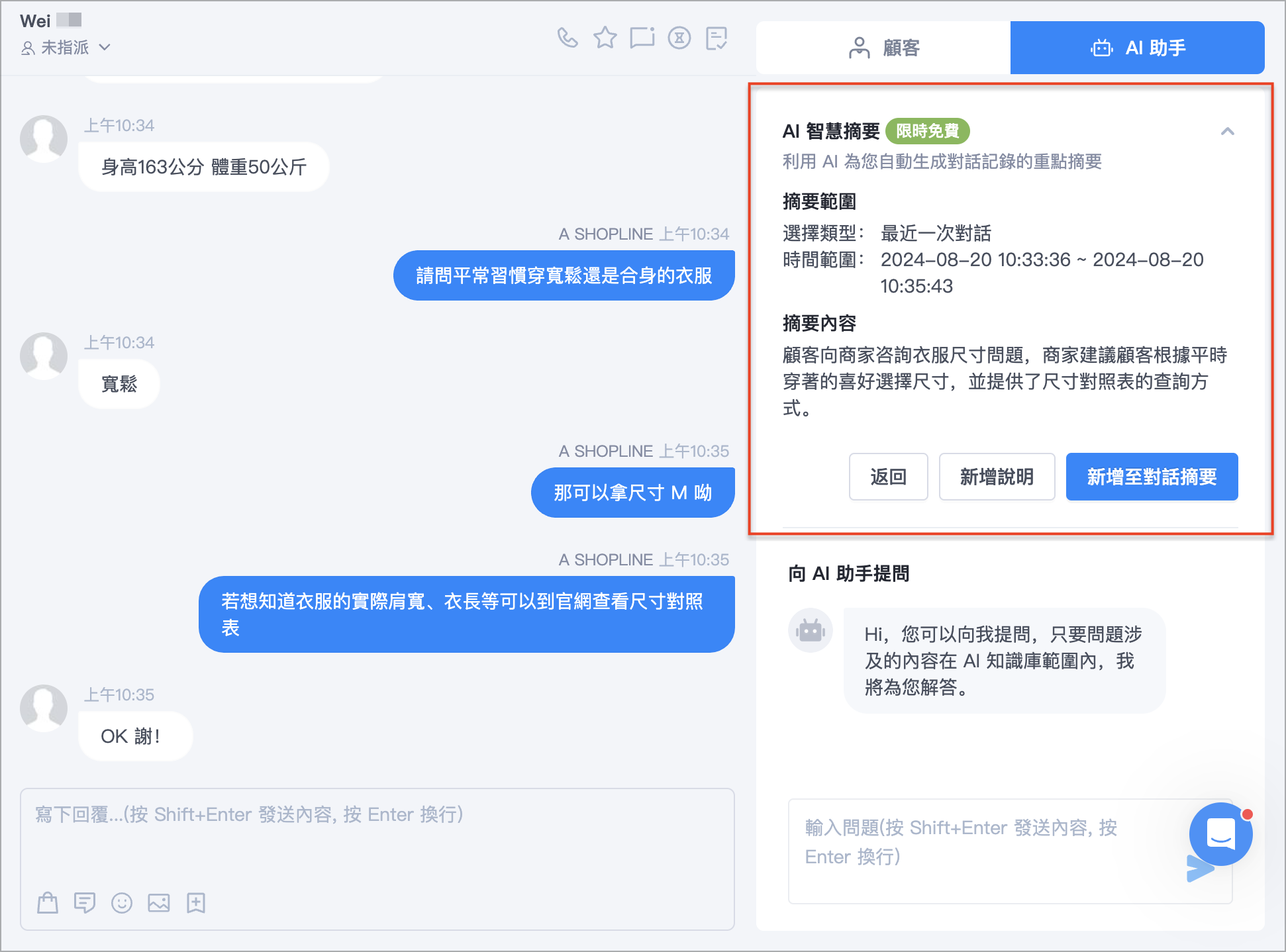Image resolution: width=1286 pixels, height=952 pixels.
Task: Click the 寬鬆 customer message
Action: (119, 384)
